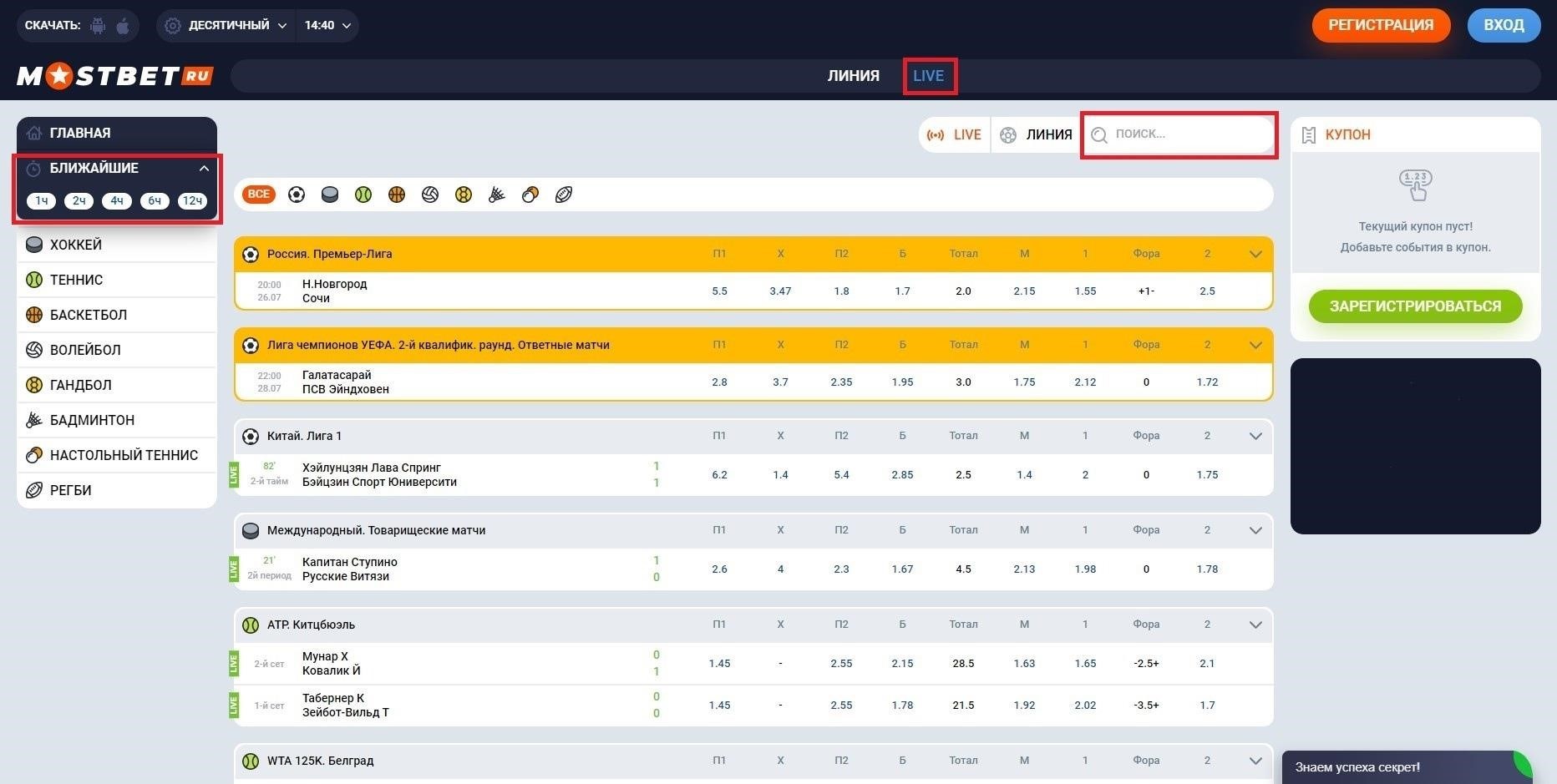This screenshot has width=1557, height=784.
Task: Focus the Поиск search field
Action: 1179,134
